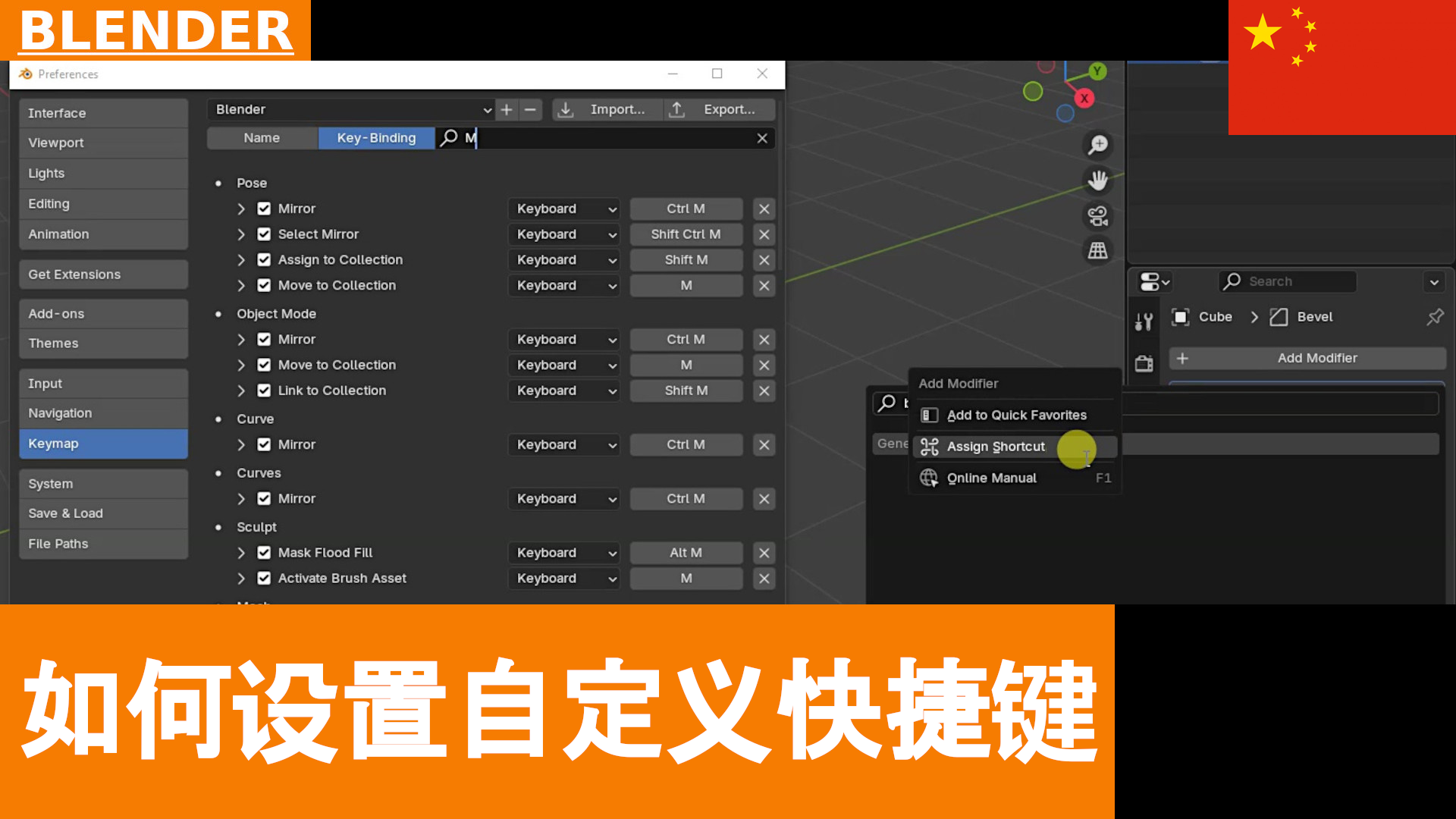
Task: Uncheck Activate Brush Asset
Action: [264, 579]
